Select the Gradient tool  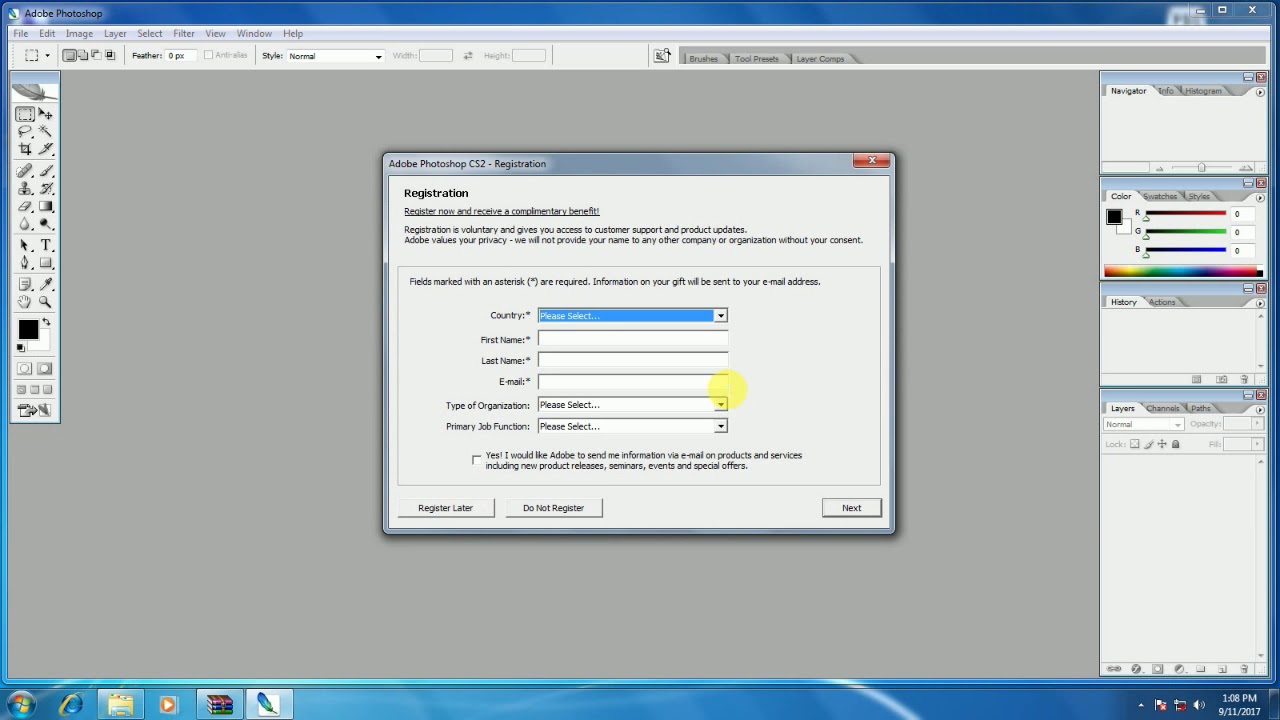tap(45, 206)
